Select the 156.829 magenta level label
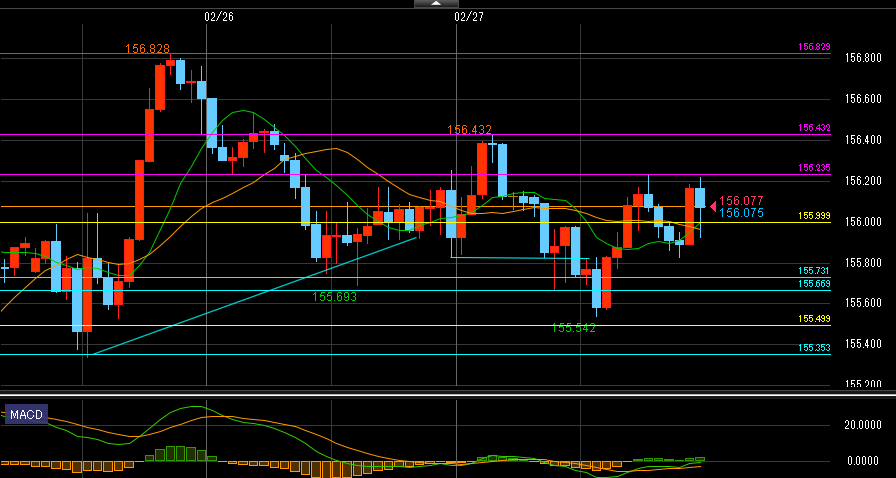This screenshot has width=896, height=478. point(814,47)
